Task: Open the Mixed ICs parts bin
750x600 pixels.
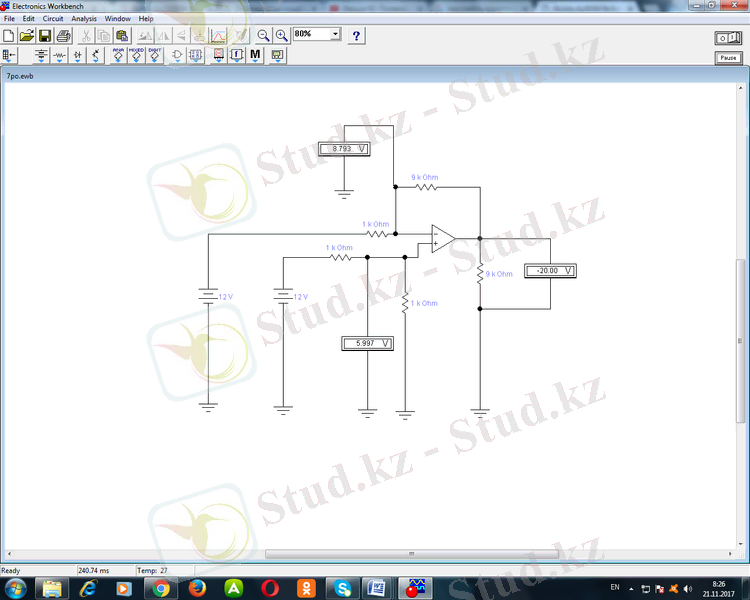Action: tap(136, 56)
